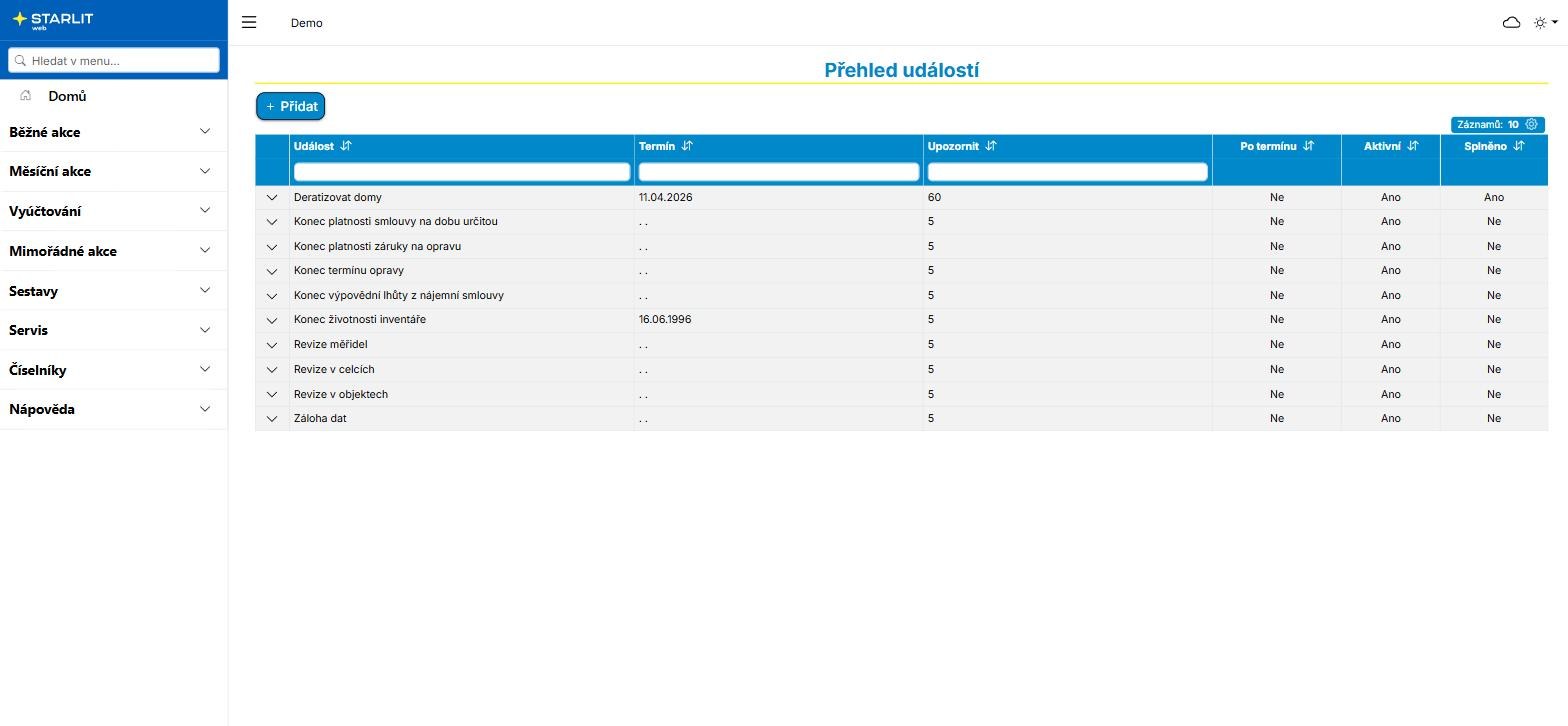1568x726 pixels.
Task: Expand the Revize měřidel row
Action: point(272,345)
